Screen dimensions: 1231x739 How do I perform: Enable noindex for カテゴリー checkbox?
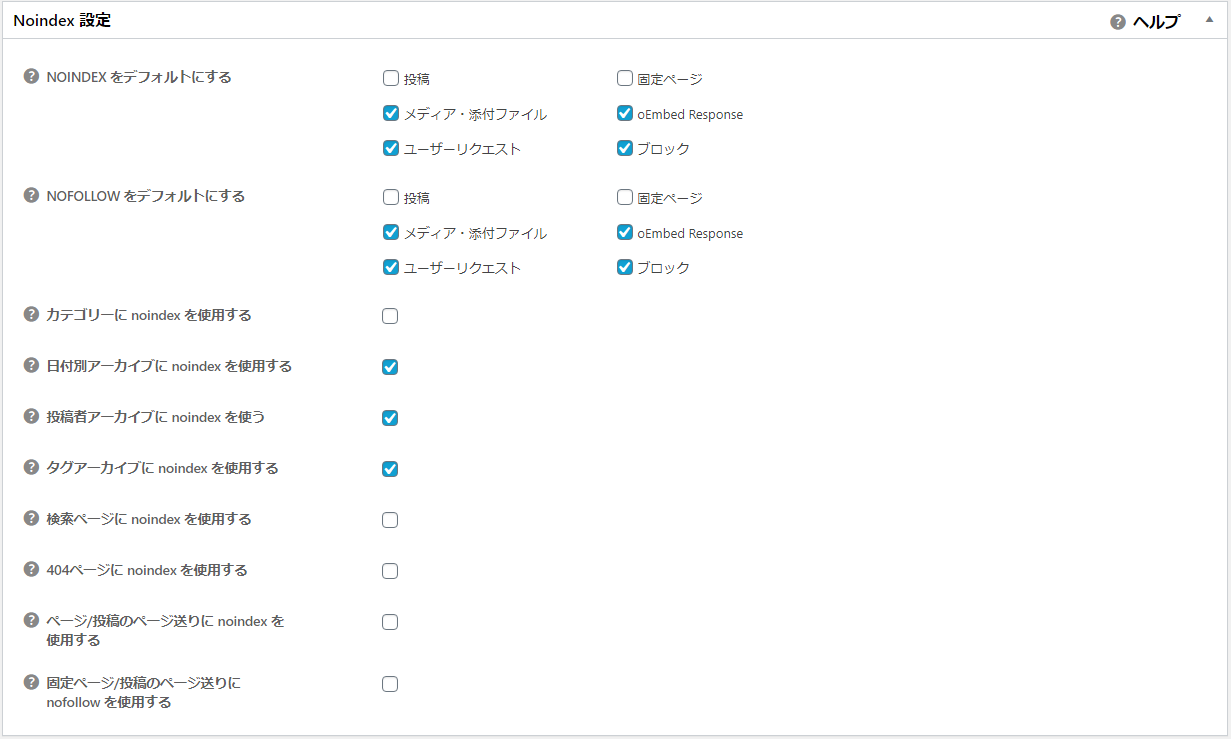click(x=390, y=316)
